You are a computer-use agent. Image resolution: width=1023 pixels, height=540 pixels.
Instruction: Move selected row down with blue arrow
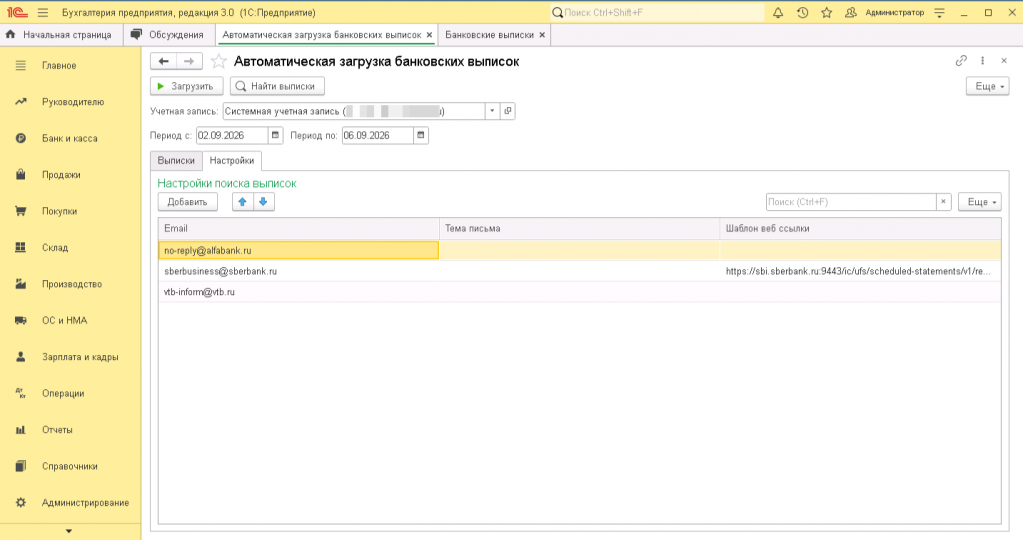264,202
